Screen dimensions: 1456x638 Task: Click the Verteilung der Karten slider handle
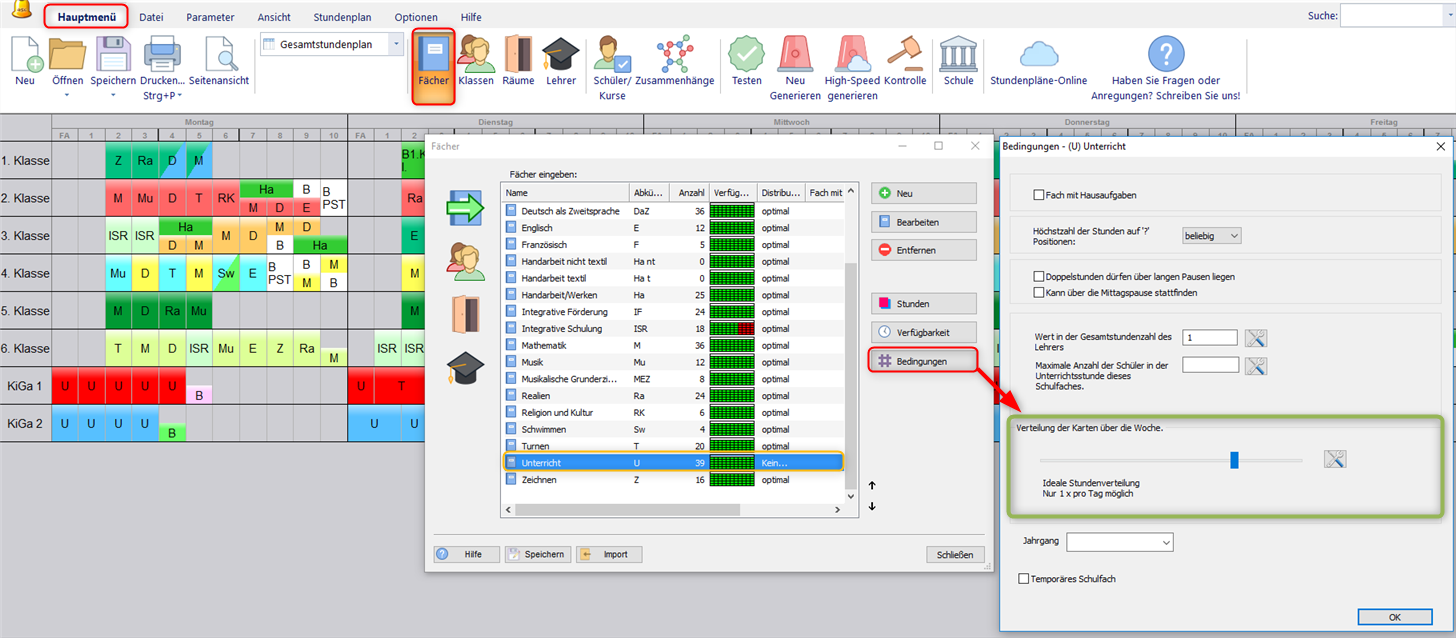[x=1234, y=460]
